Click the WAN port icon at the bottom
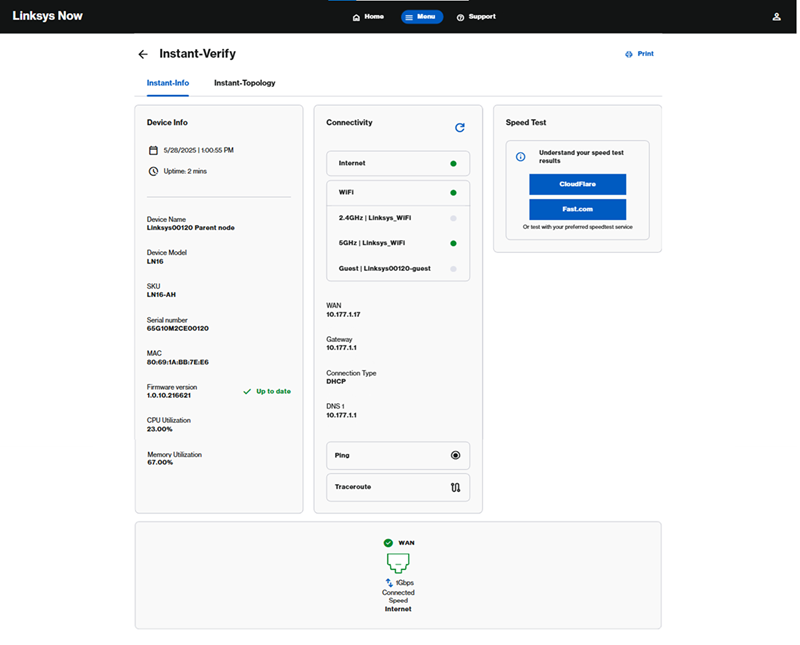 [x=398, y=565]
